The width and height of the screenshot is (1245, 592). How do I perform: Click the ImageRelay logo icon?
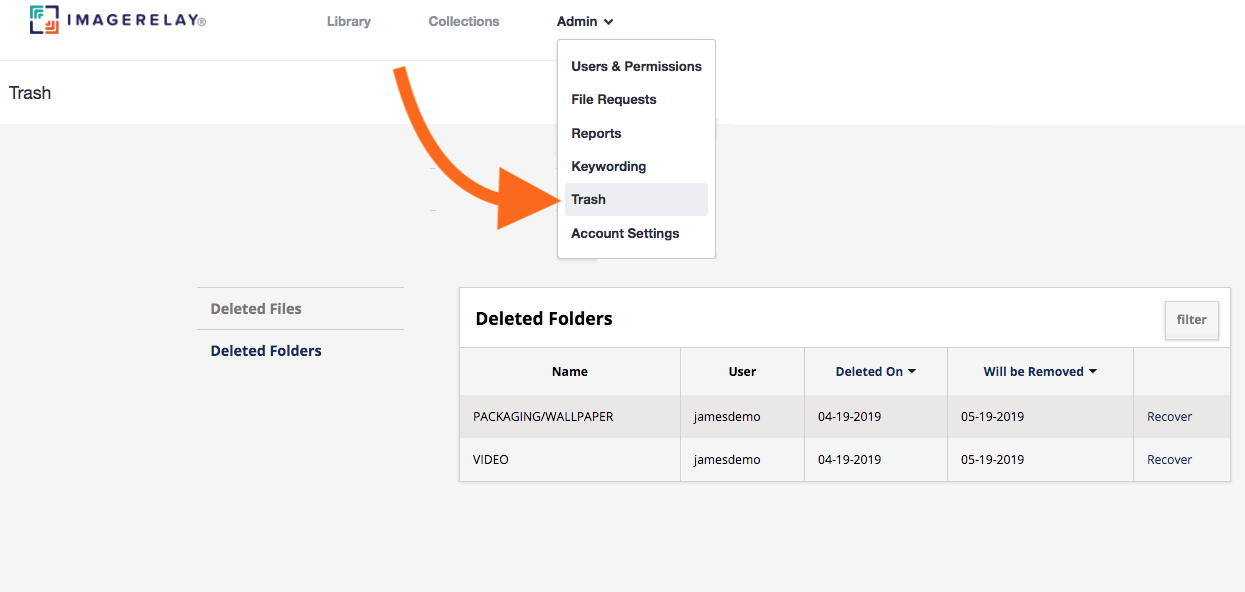(x=44, y=20)
